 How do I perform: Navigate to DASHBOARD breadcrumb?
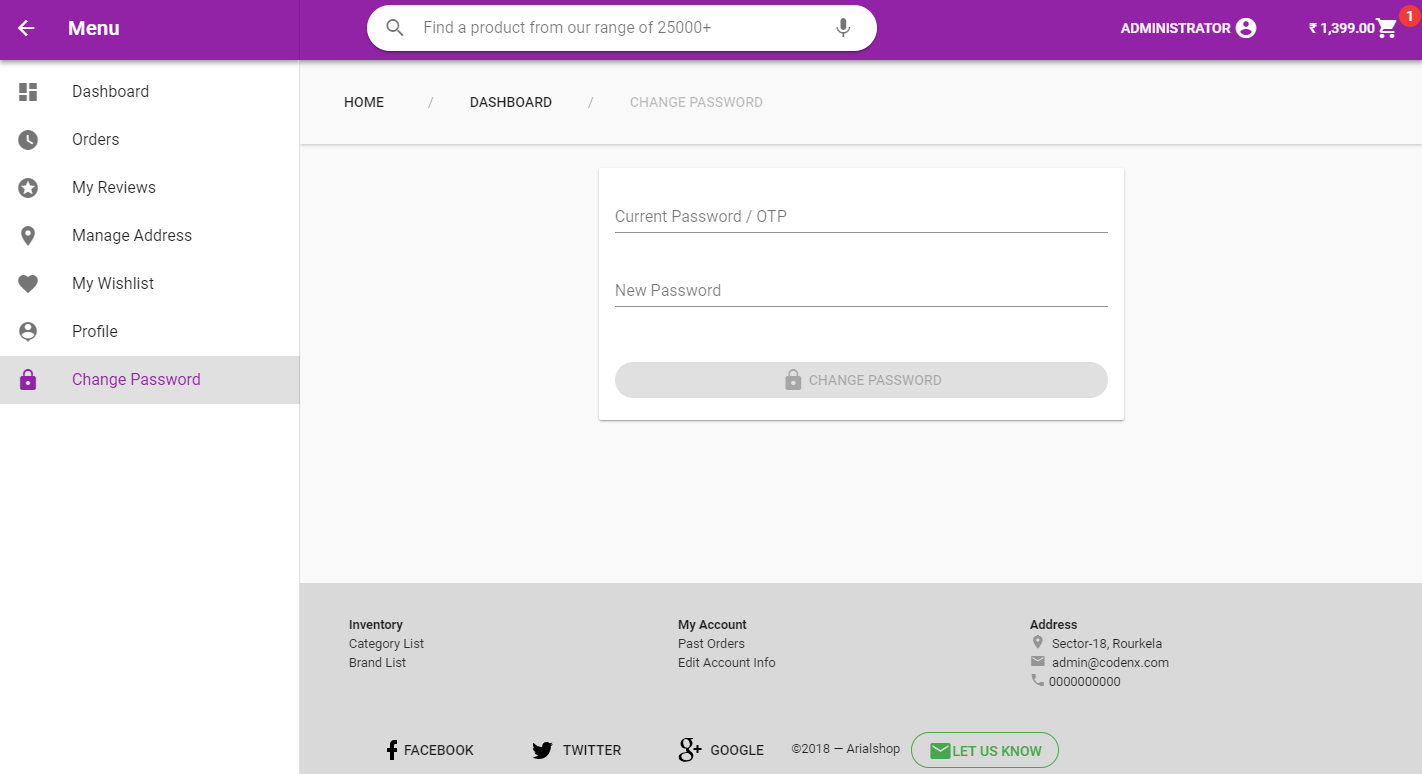coord(511,102)
